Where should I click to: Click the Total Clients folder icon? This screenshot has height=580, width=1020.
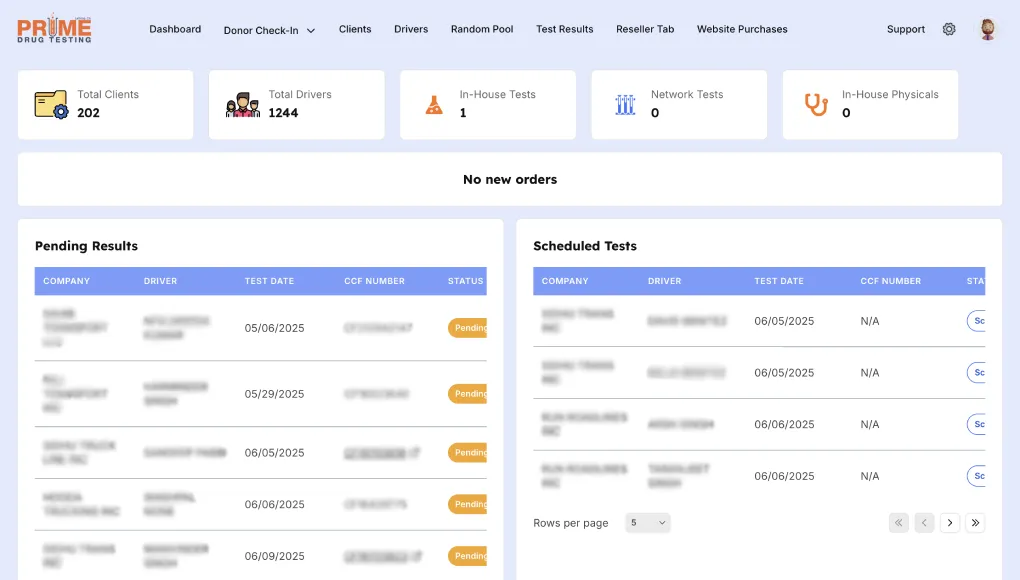click(x=51, y=104)
